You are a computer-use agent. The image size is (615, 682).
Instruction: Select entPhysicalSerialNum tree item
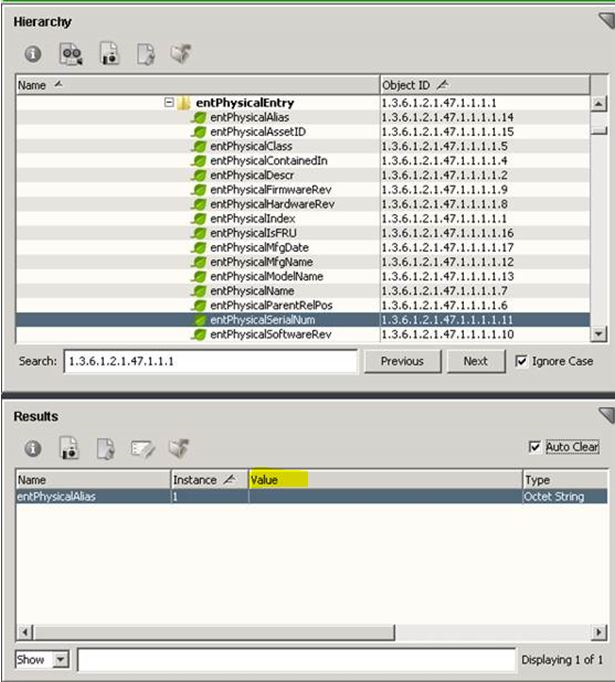262,320
